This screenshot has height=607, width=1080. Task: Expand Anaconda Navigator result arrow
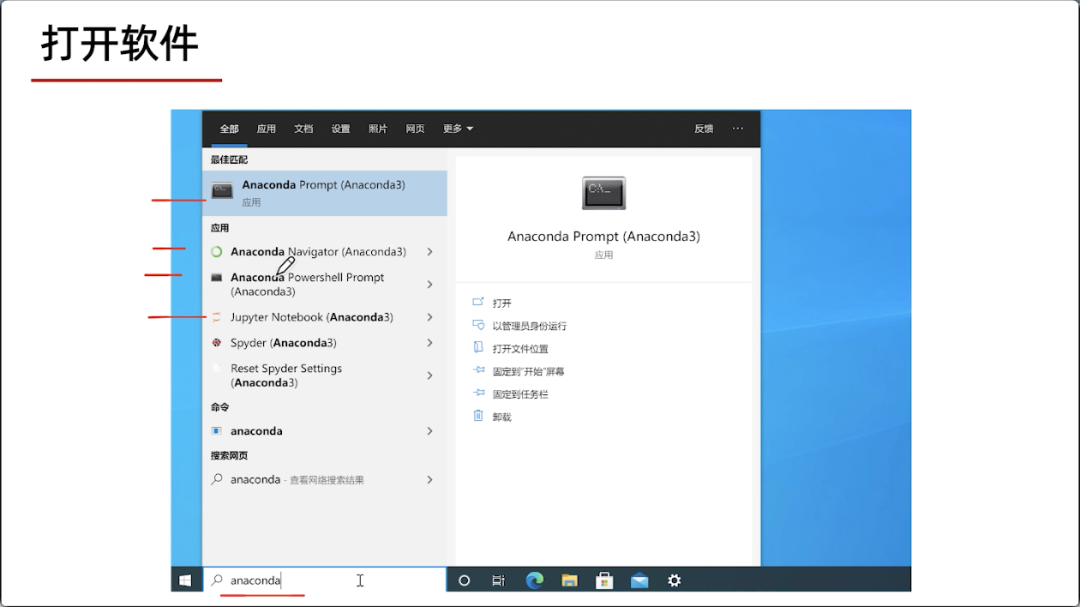(x=430, y=251)
